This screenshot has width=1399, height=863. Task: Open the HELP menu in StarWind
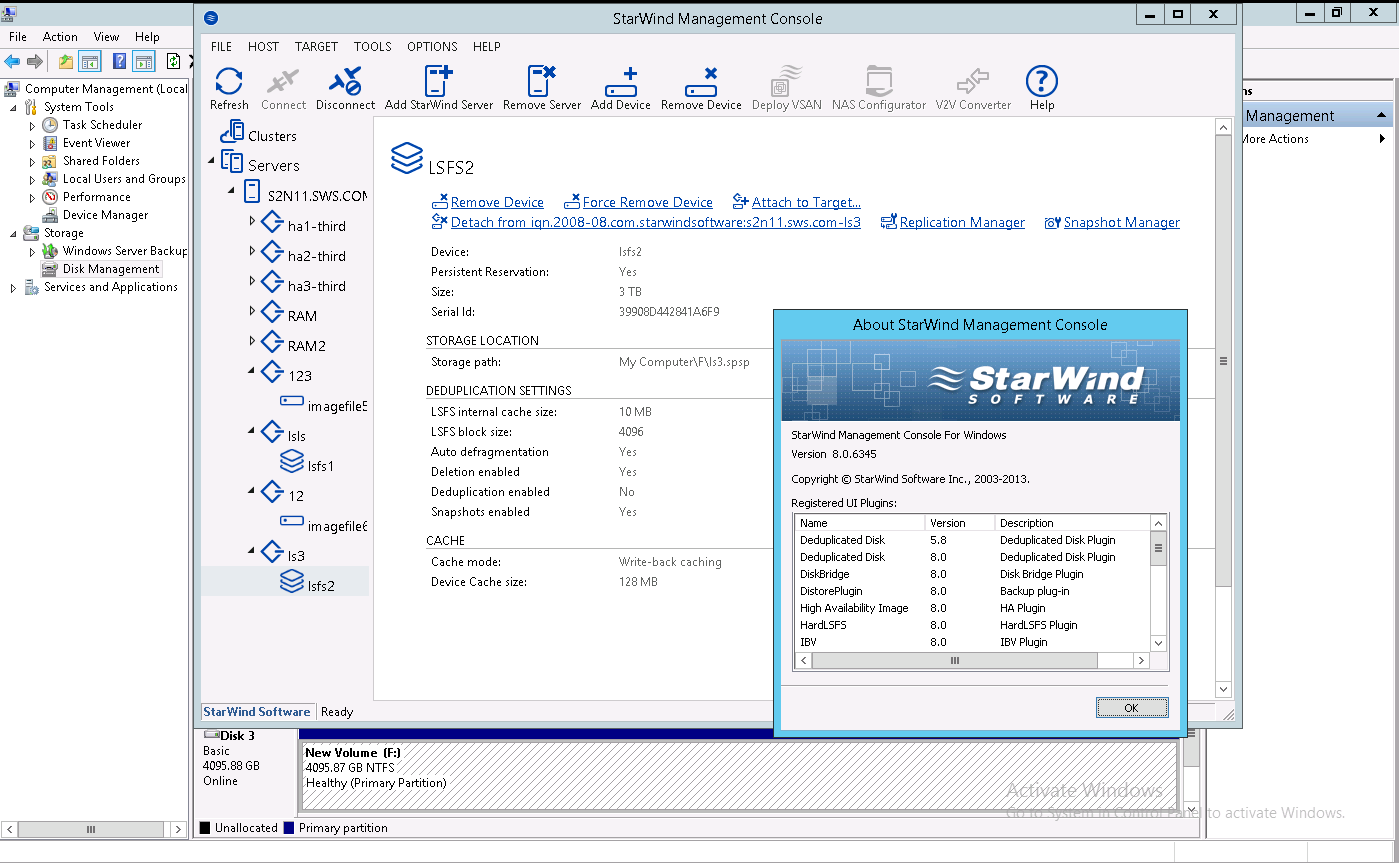[487, 47]
